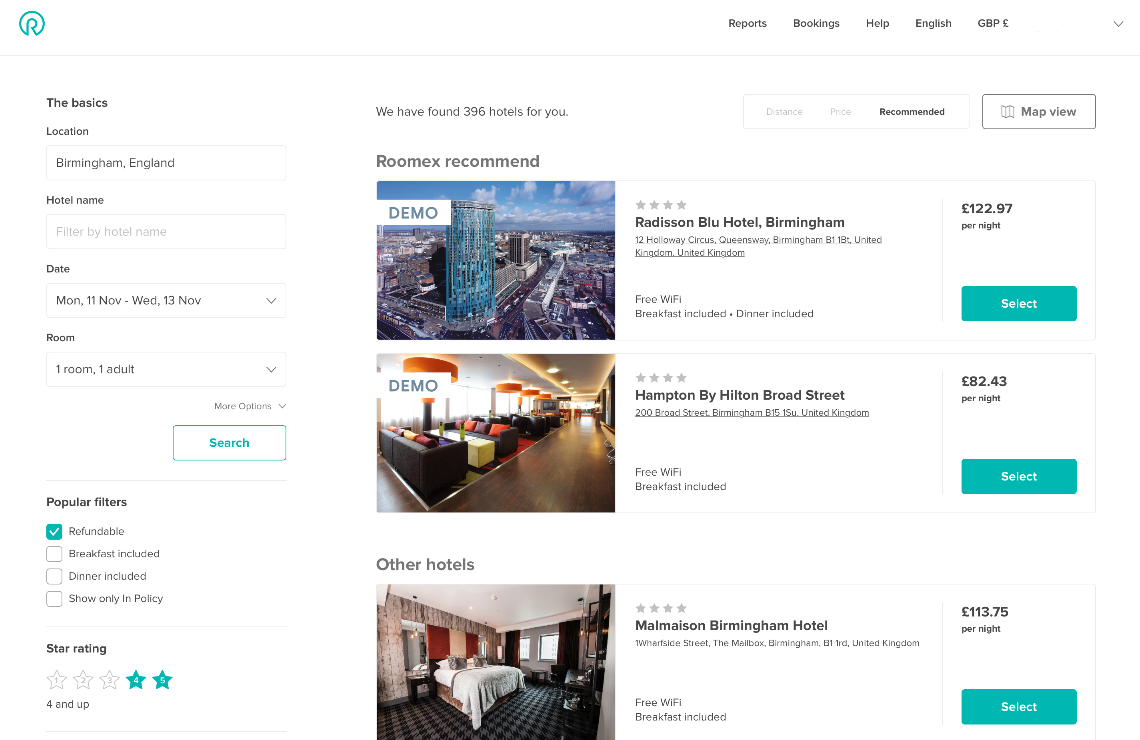Sort results by Distance

coord(784,112)
